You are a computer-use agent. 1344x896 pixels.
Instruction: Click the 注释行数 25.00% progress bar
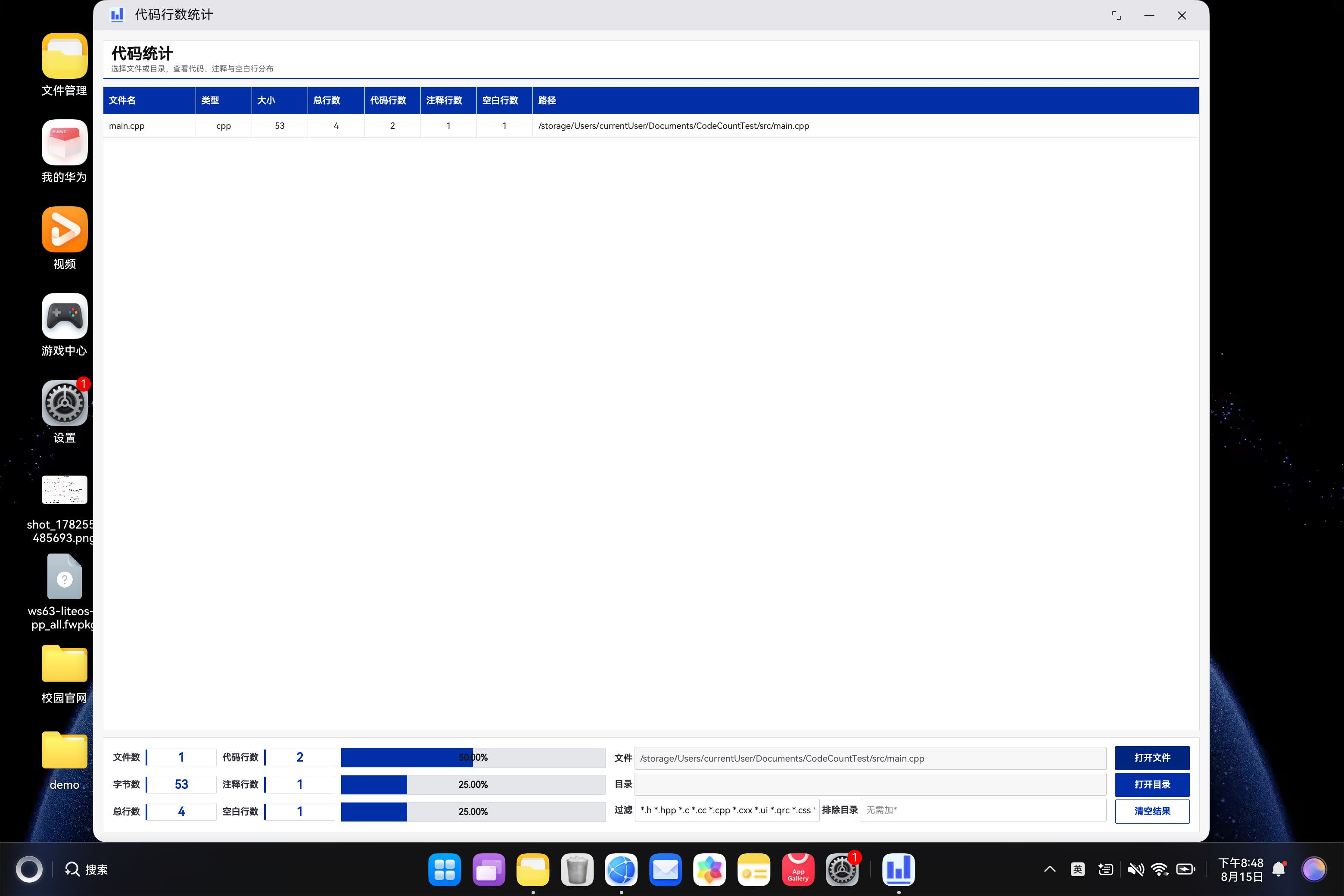pyautogui.click(x=473, y=784)
